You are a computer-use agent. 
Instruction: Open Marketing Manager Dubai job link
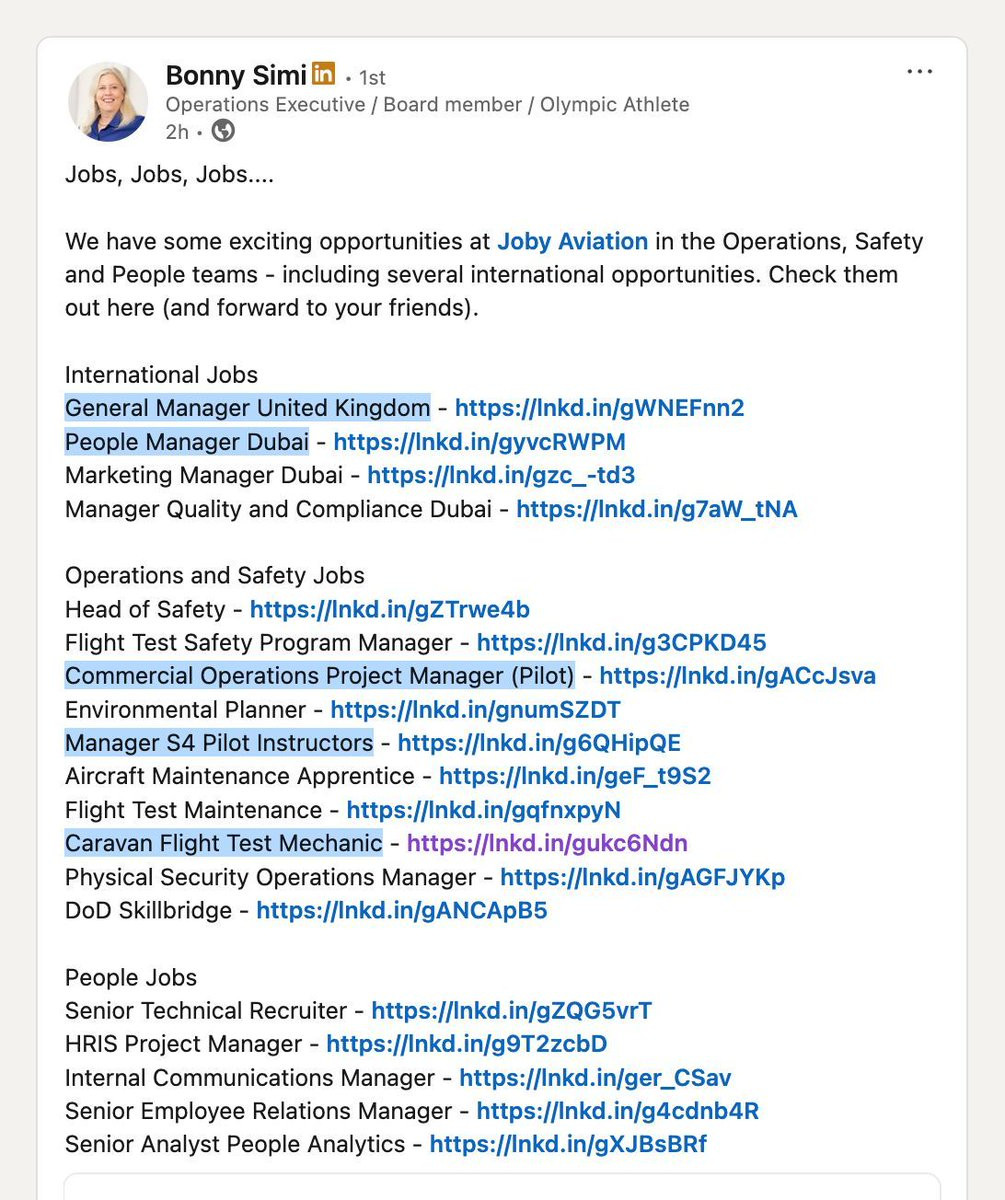pos(501,475)
